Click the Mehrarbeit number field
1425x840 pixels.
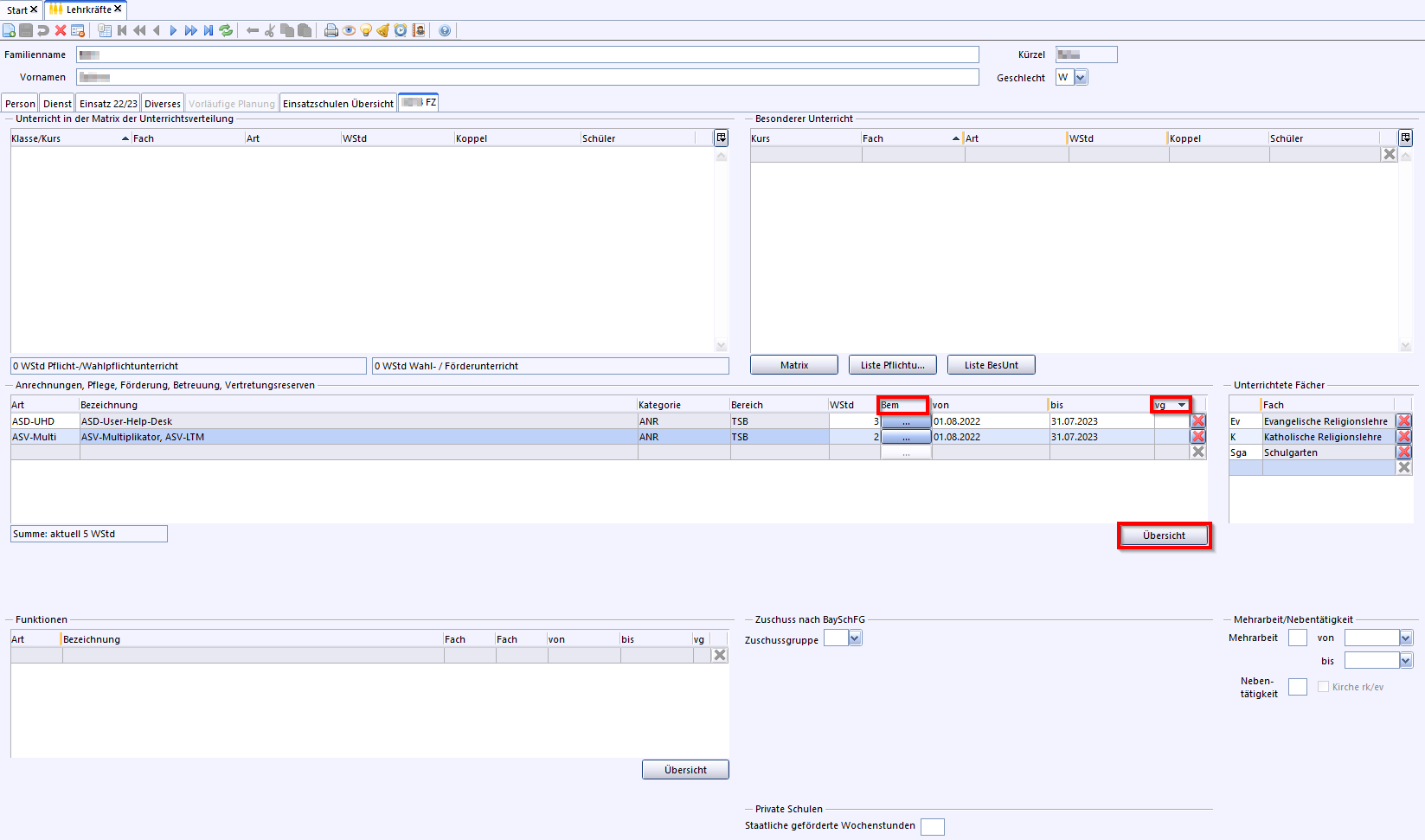pyautogui.click(x=1298, y=638)
